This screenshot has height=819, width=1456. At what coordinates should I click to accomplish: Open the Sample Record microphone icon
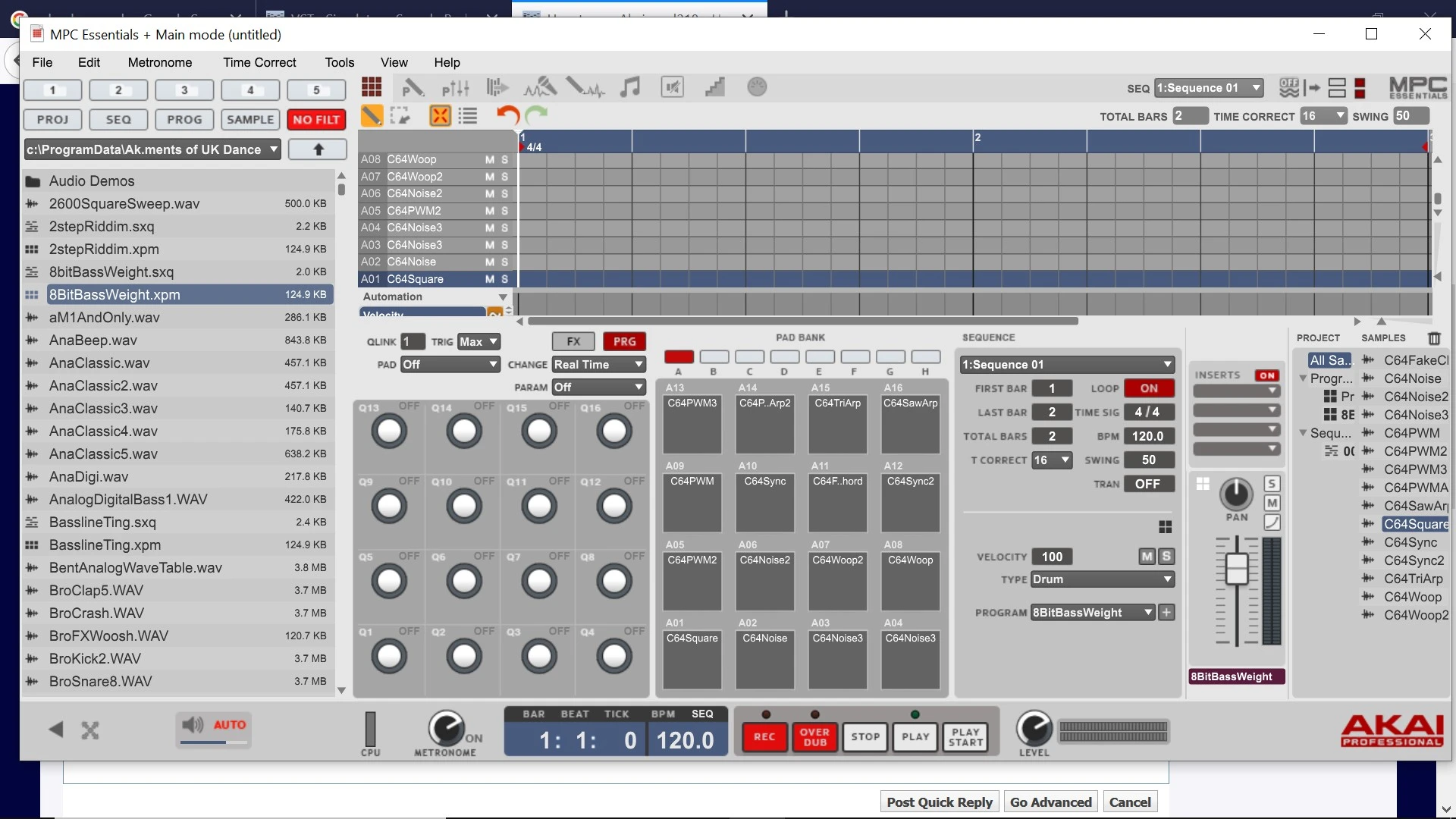tap(540, 87)
